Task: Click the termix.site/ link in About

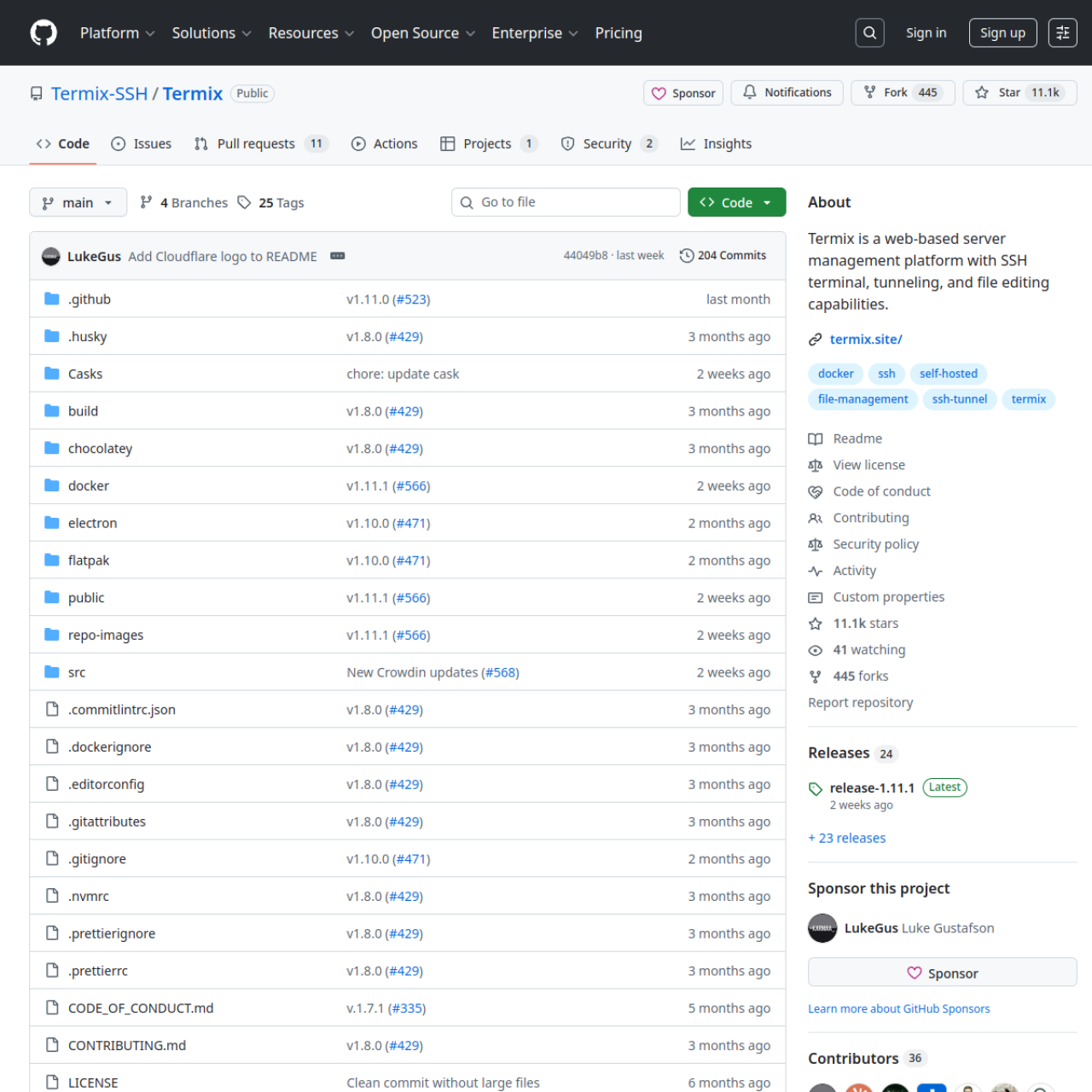Action: pyautogui.click(x=865, y=339)
